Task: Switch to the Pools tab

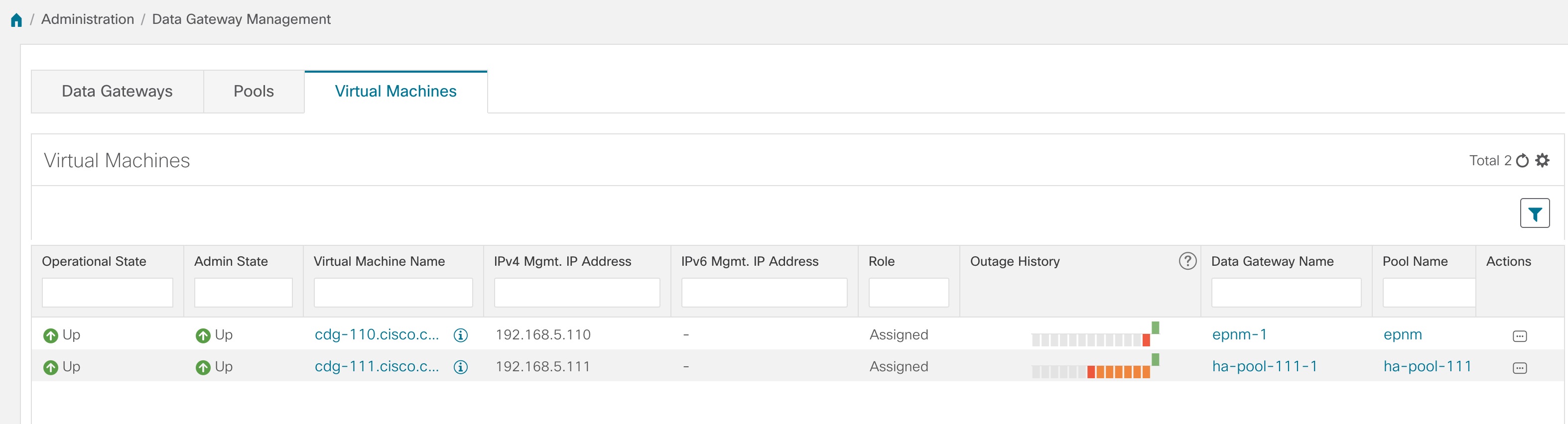Action: (x=253, y=91)
